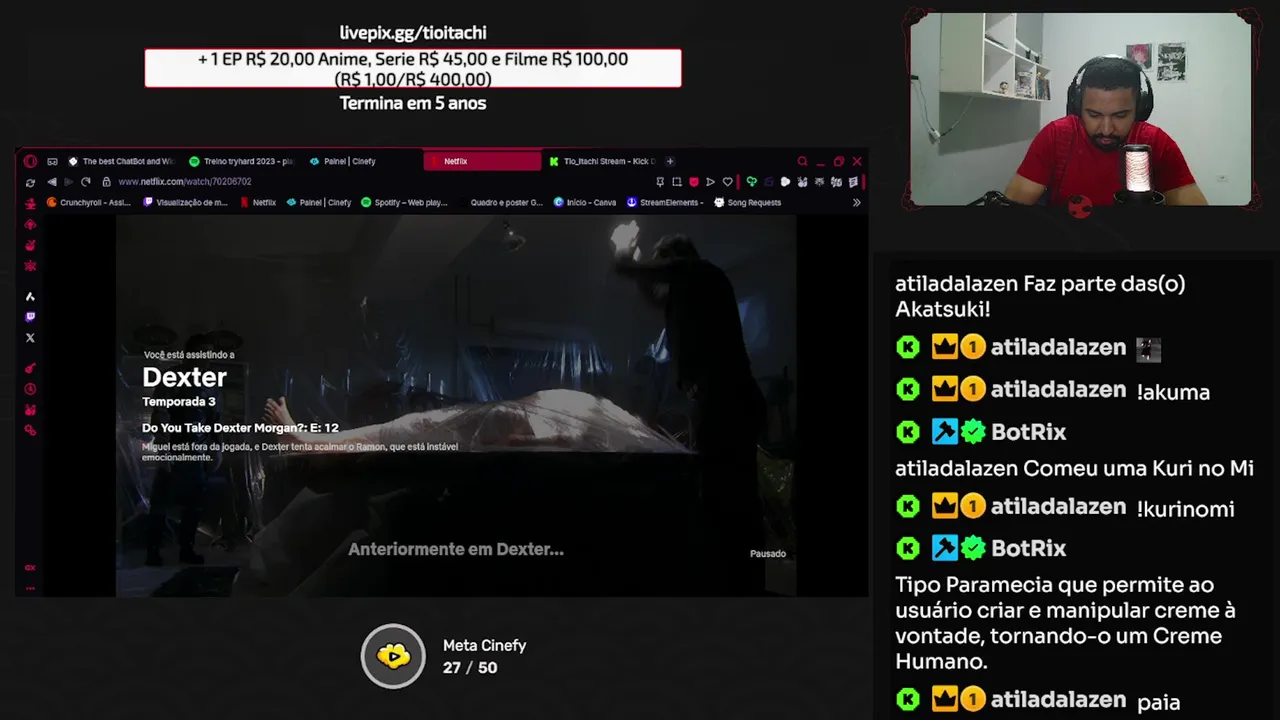Open Painel | Cinefy bookmark
The image size is (1280, 720).
(319, 202)
